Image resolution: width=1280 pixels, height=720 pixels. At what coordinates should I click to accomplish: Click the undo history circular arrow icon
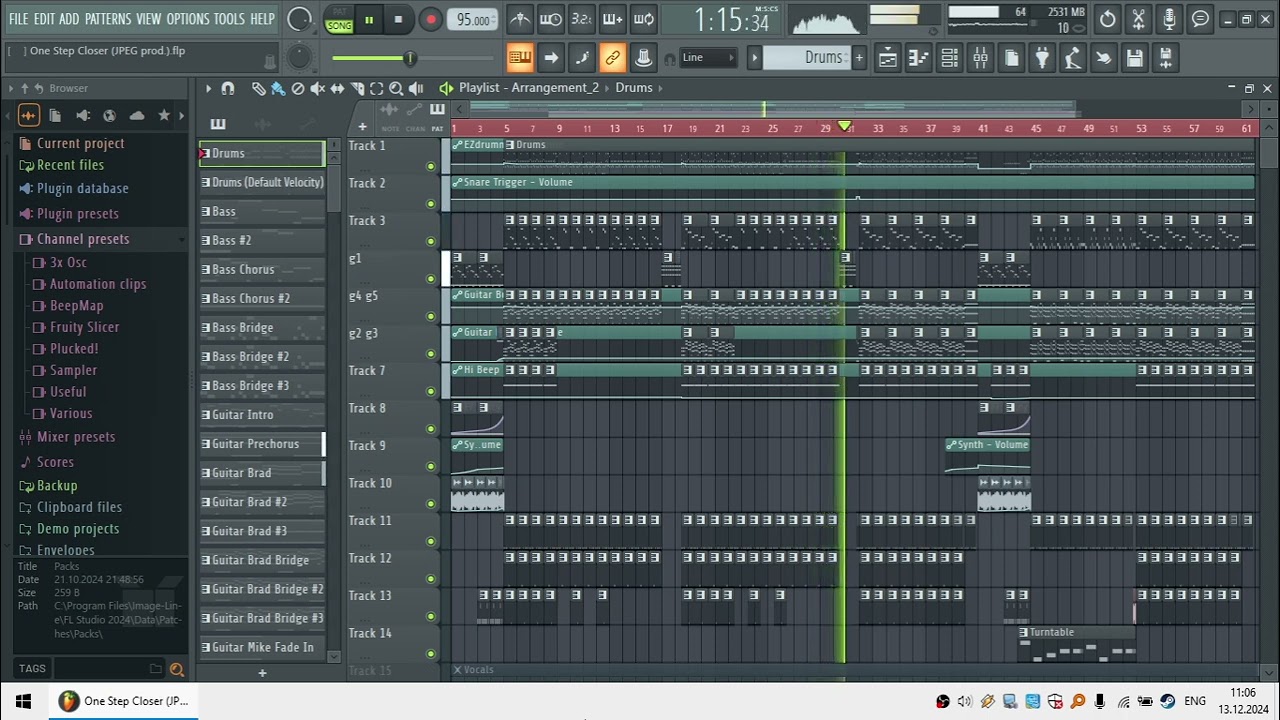tap(1107, 19)
